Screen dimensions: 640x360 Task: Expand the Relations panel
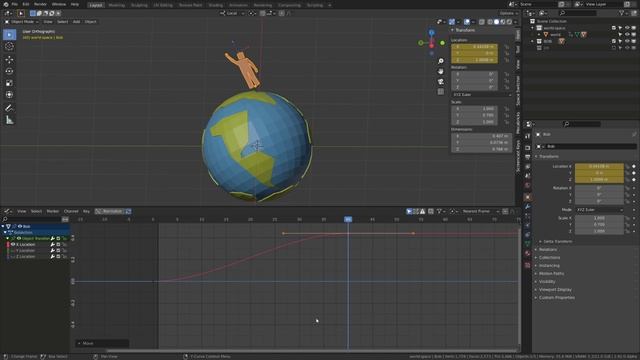547,249
